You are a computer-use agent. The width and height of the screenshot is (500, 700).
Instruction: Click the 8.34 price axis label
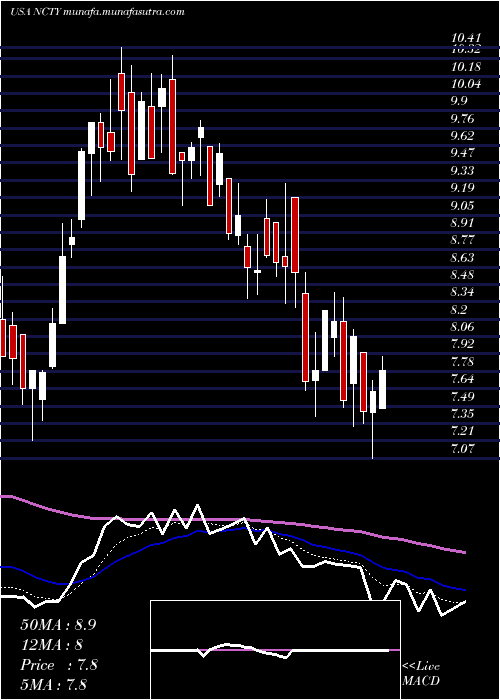pyautogui.click(x=462, y=292)
